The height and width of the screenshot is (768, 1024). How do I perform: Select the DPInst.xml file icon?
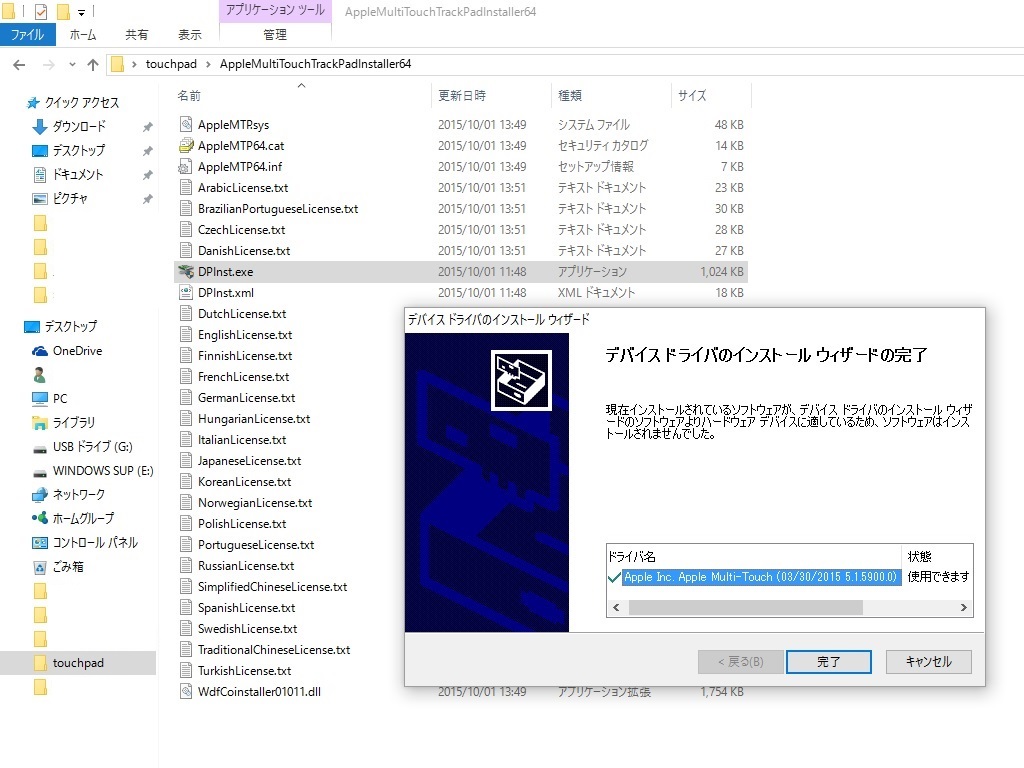click(x=186, y=293)
